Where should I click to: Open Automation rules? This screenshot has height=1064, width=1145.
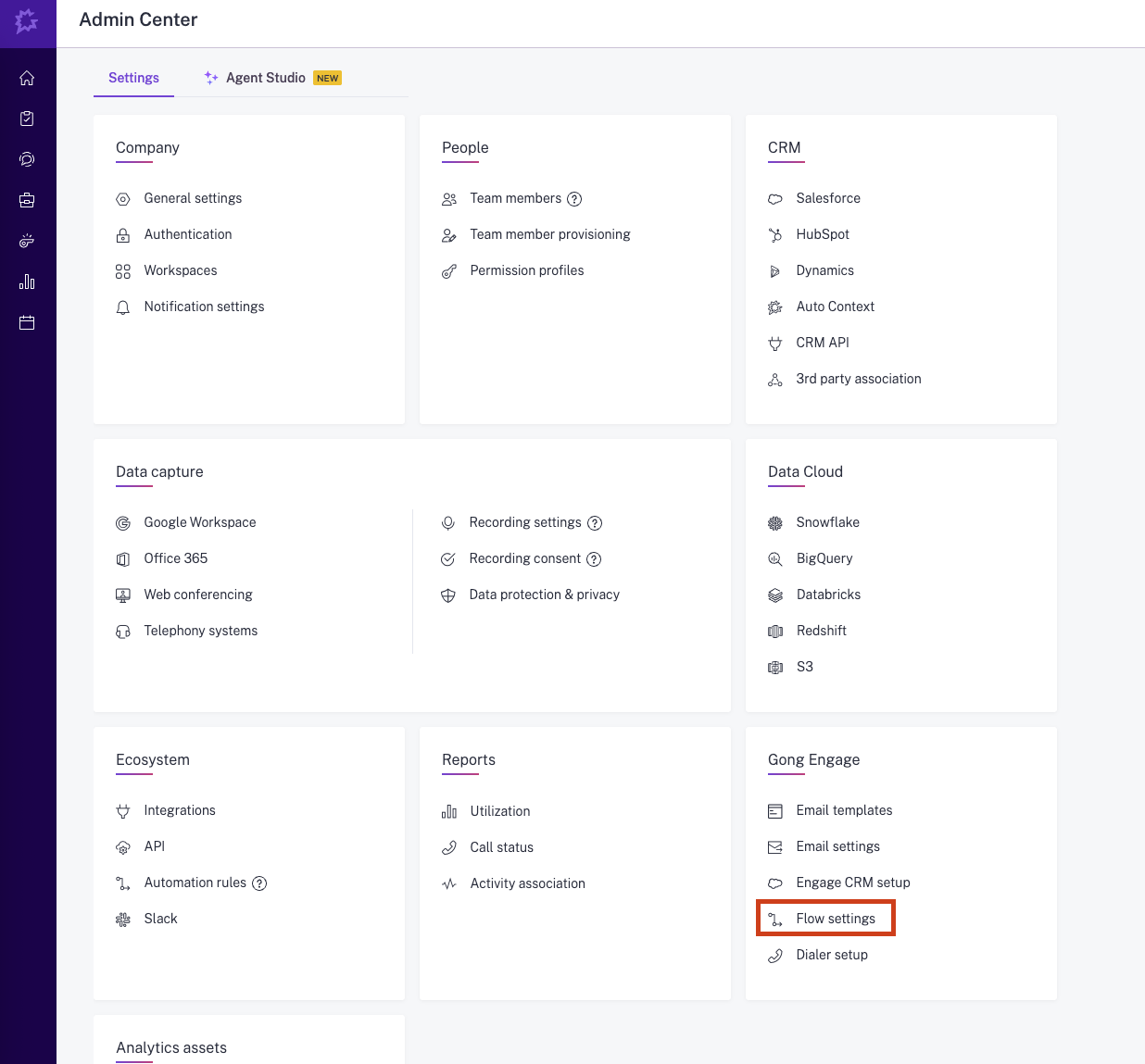[x=195, y=882]
